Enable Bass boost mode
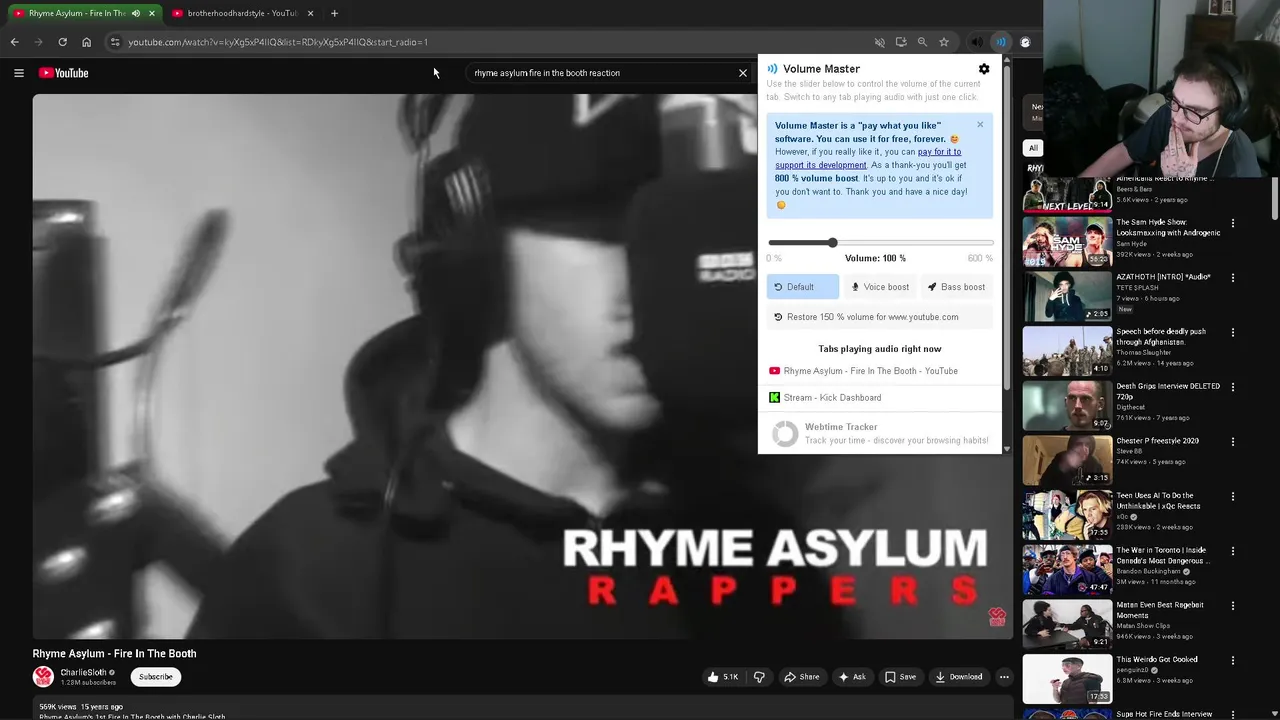 pyautogui.click(x=956, y=287)
